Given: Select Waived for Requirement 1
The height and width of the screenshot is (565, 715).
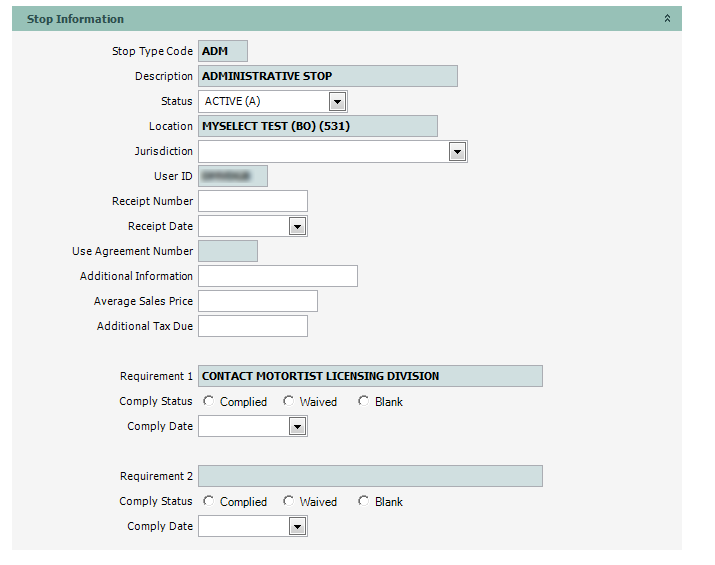Looking at the screenshot, I should click(x=288, y=401).
